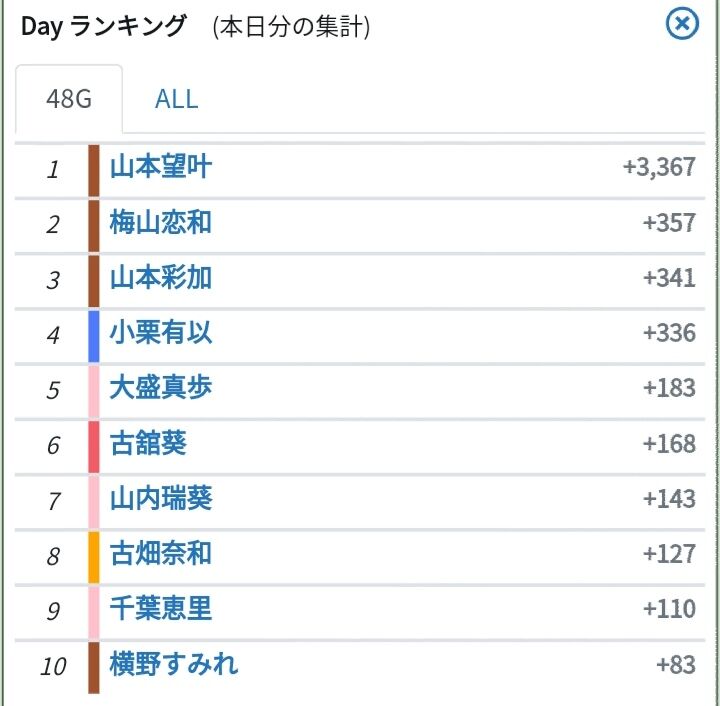Click the Day ランキング title

point(104,27)
